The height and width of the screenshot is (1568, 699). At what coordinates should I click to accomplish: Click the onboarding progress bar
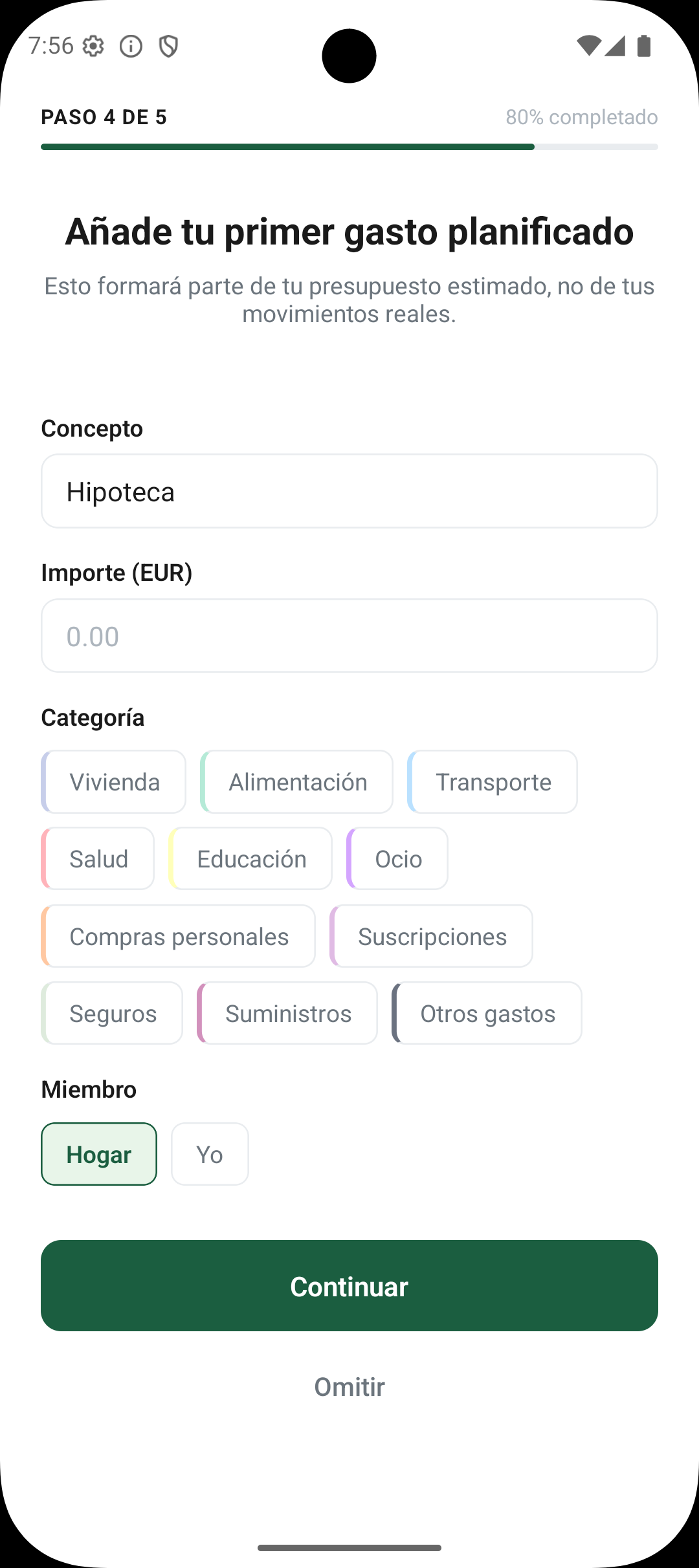coord(349,147)
